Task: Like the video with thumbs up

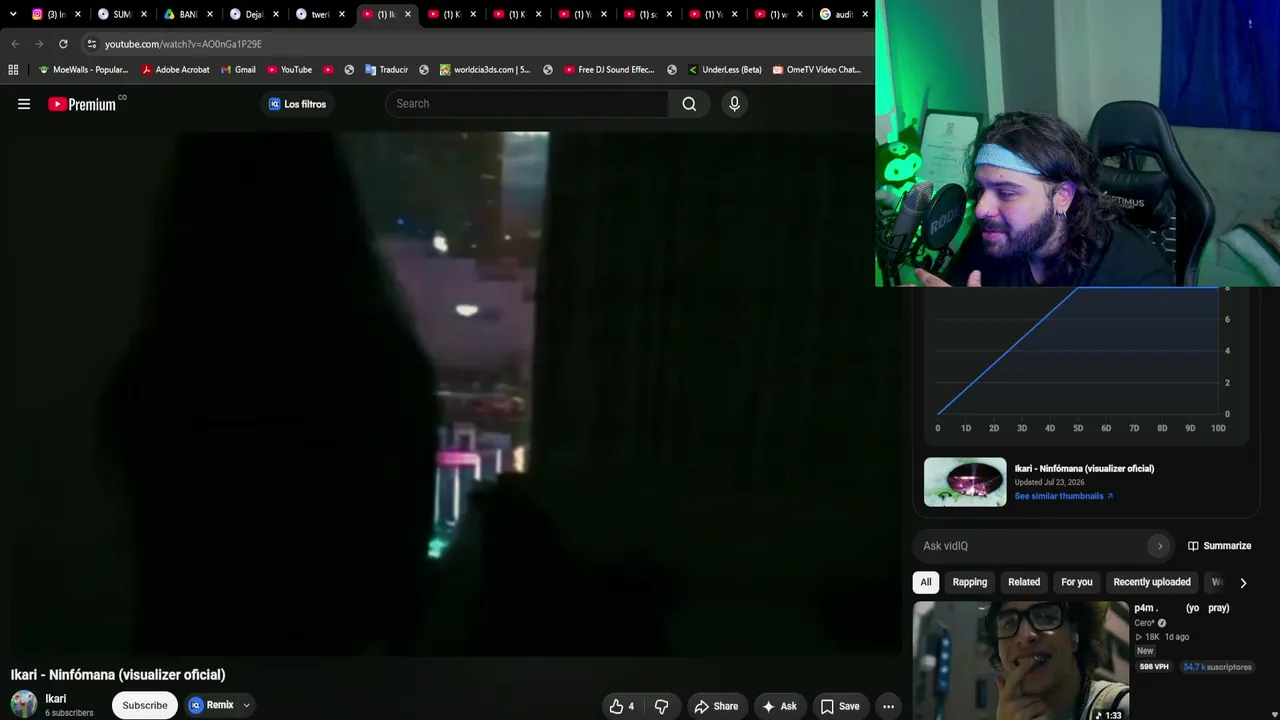Action: [x=623, y=706]
